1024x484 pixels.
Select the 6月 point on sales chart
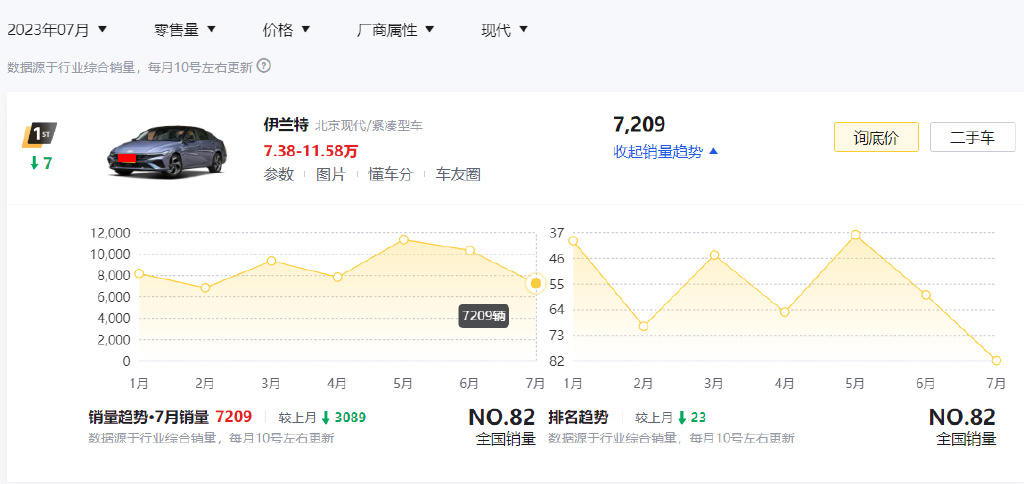[x=470, y=251]
